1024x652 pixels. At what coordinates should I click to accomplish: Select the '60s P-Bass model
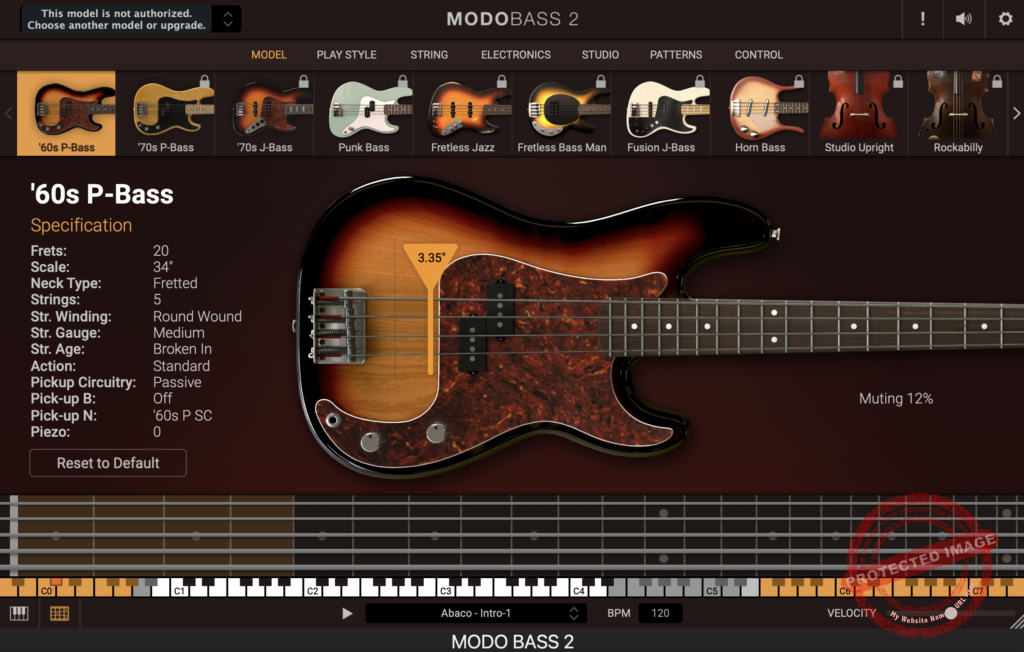pyautogui.click(x=66, y=113)
